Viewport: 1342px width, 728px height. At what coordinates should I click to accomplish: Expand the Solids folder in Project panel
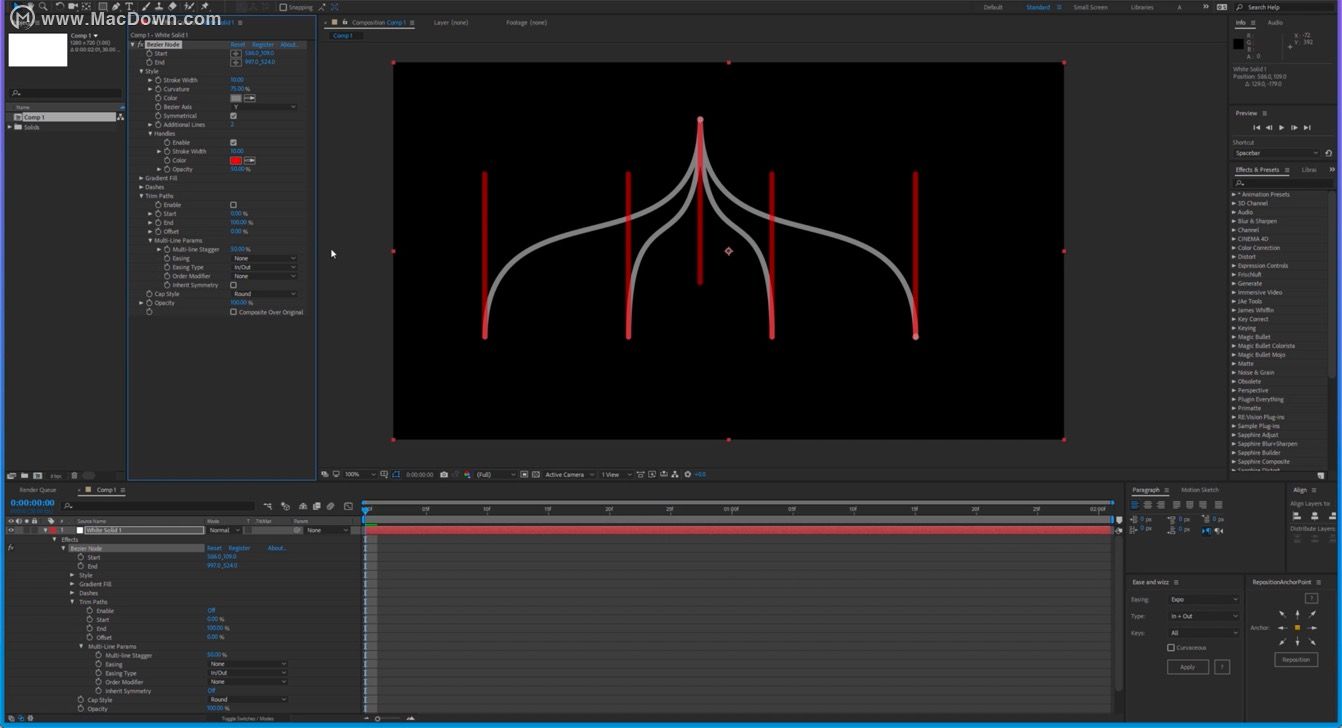click(x=10, y=127)
